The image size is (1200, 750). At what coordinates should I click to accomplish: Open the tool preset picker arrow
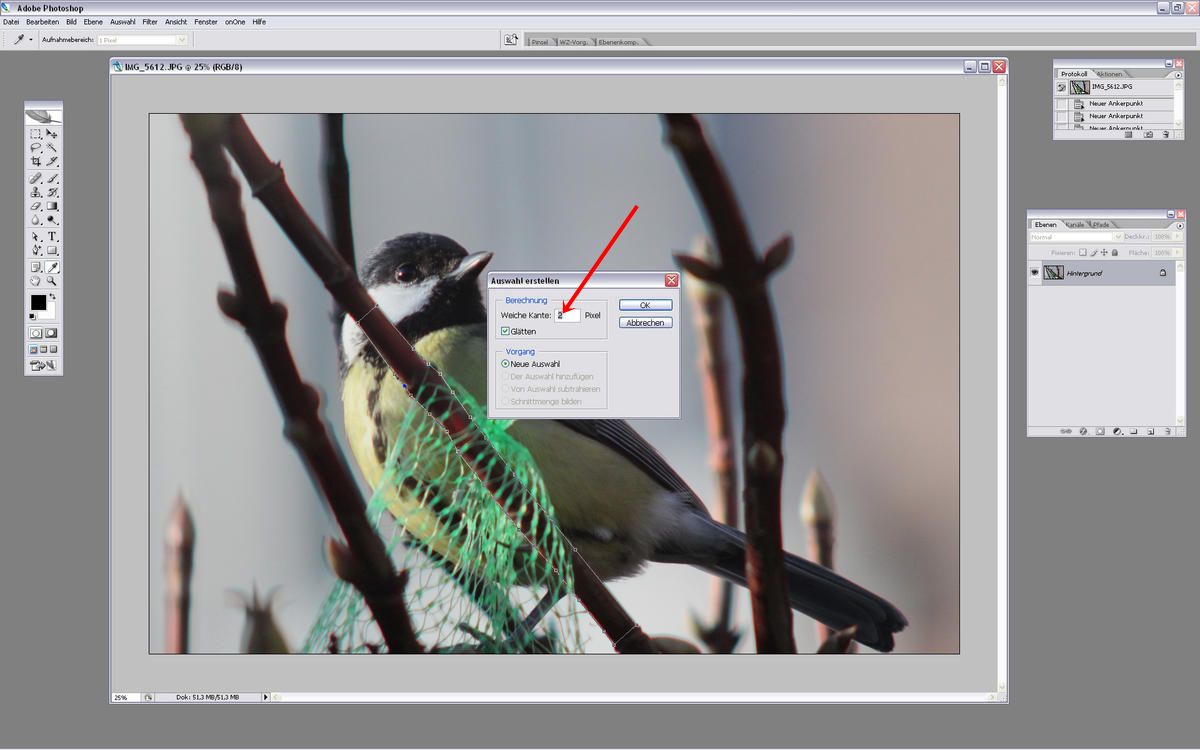tap(31, 40)
